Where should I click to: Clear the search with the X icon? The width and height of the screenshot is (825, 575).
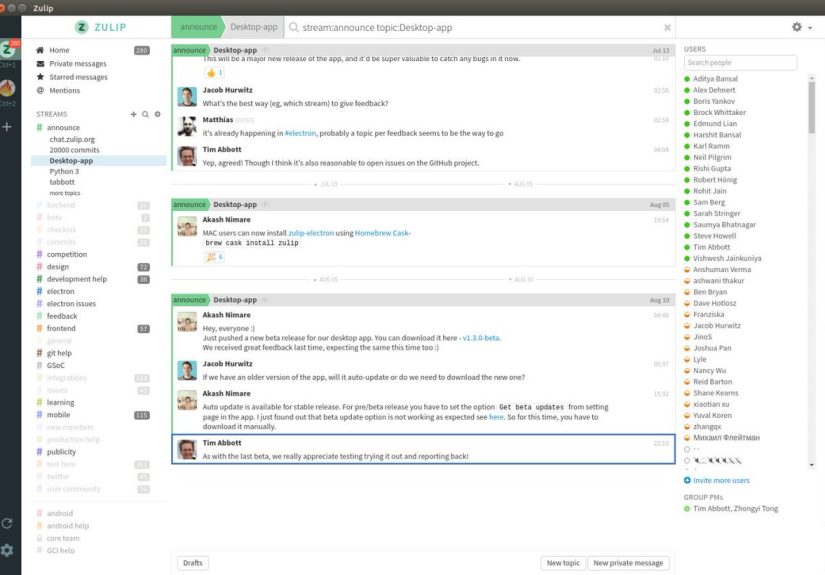pyautogui.click(x=667, y=27)
